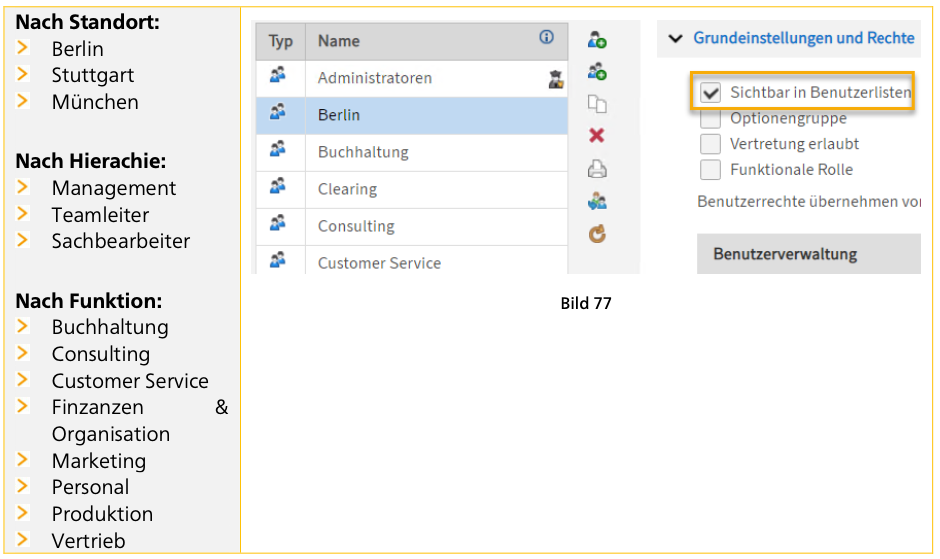Click the admin badge icon beside Administratoren
This screenshot has height=559, width=940.
point(556,79)
